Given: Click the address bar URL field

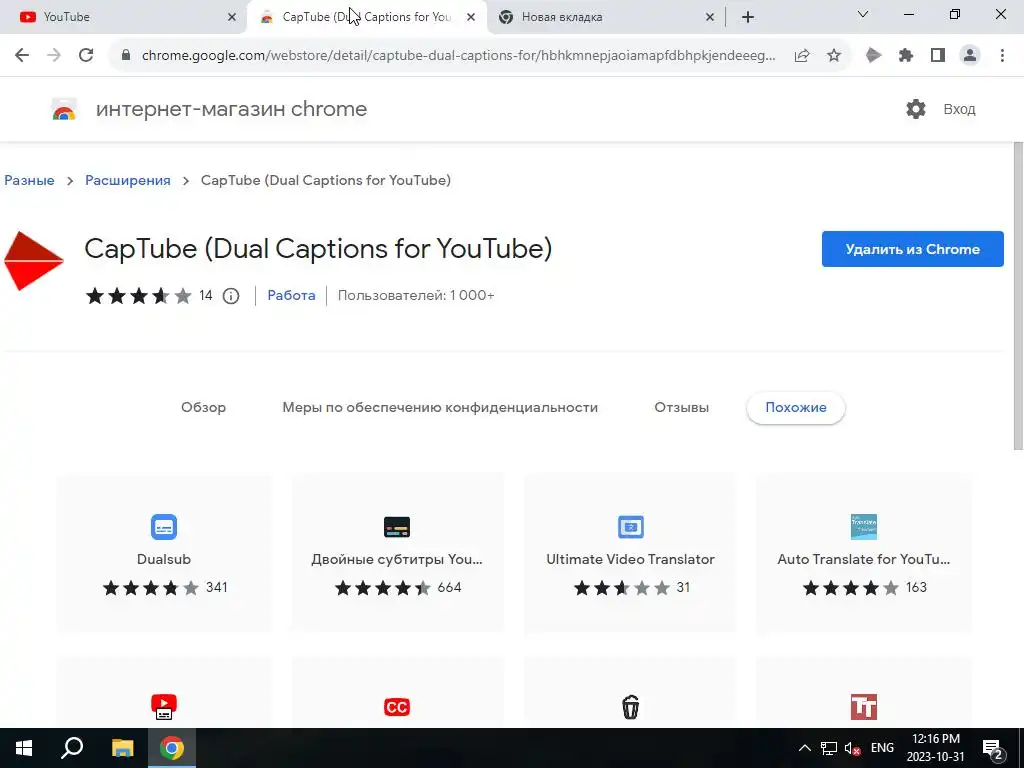Looking at the screenshot, I should [x=458, y=56].
